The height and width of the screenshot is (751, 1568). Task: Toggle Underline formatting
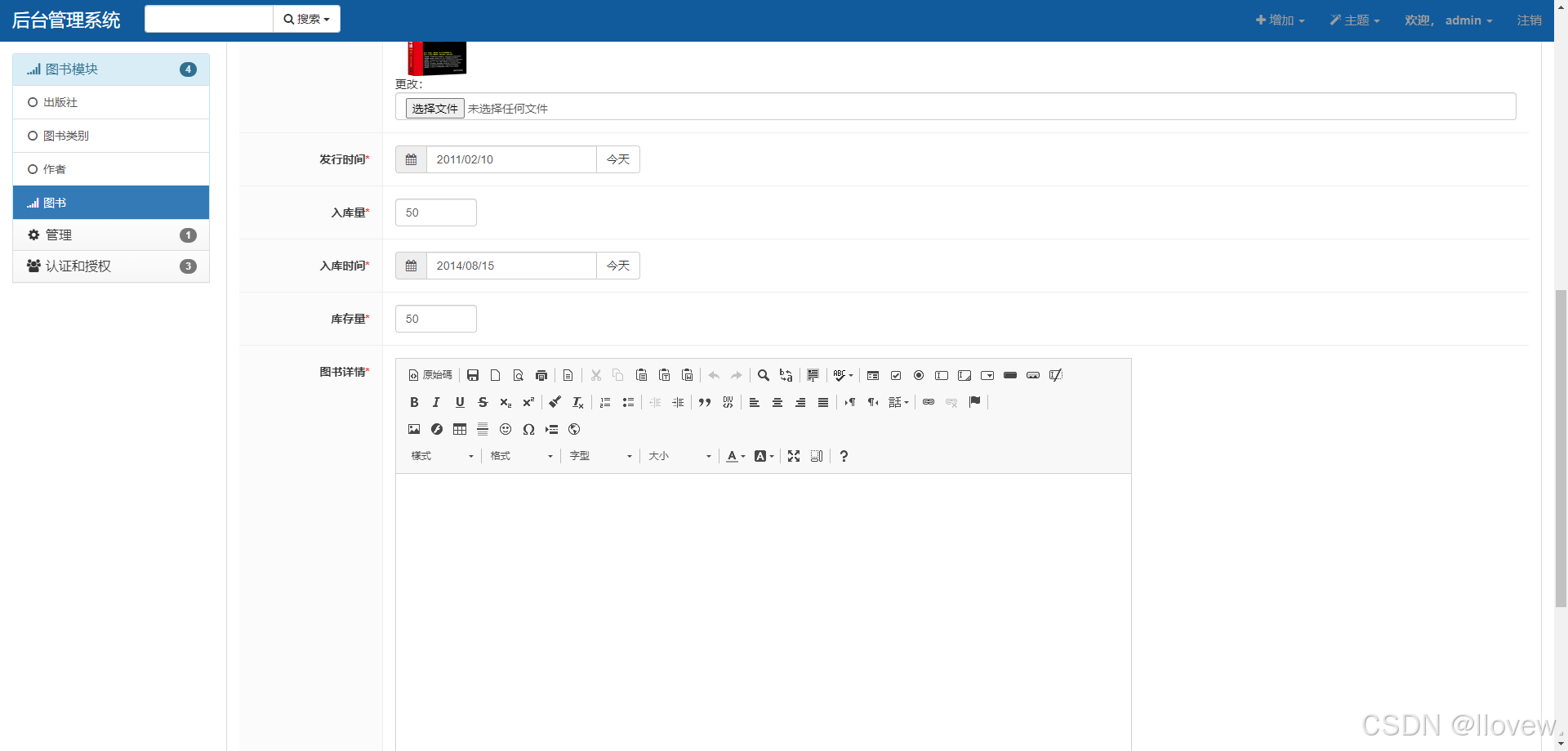point(460,402)
